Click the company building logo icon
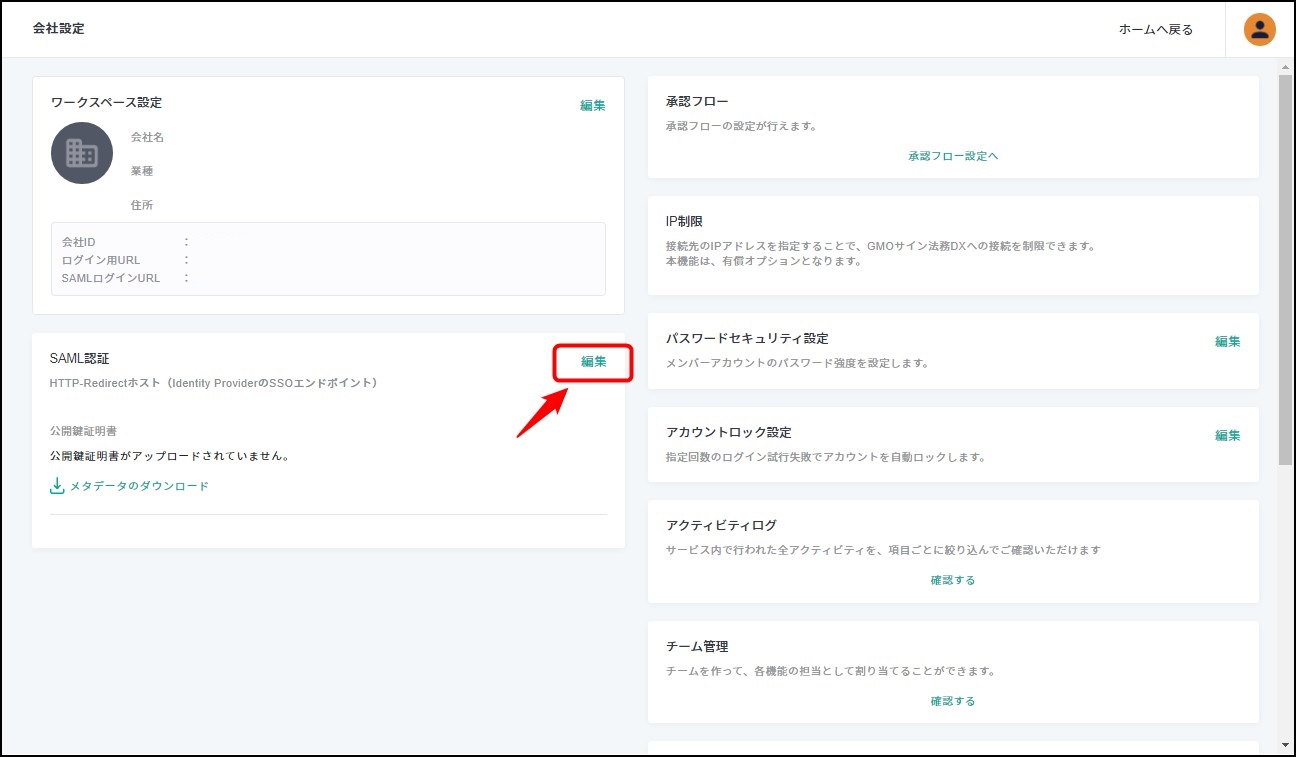 tap(82, 153)
